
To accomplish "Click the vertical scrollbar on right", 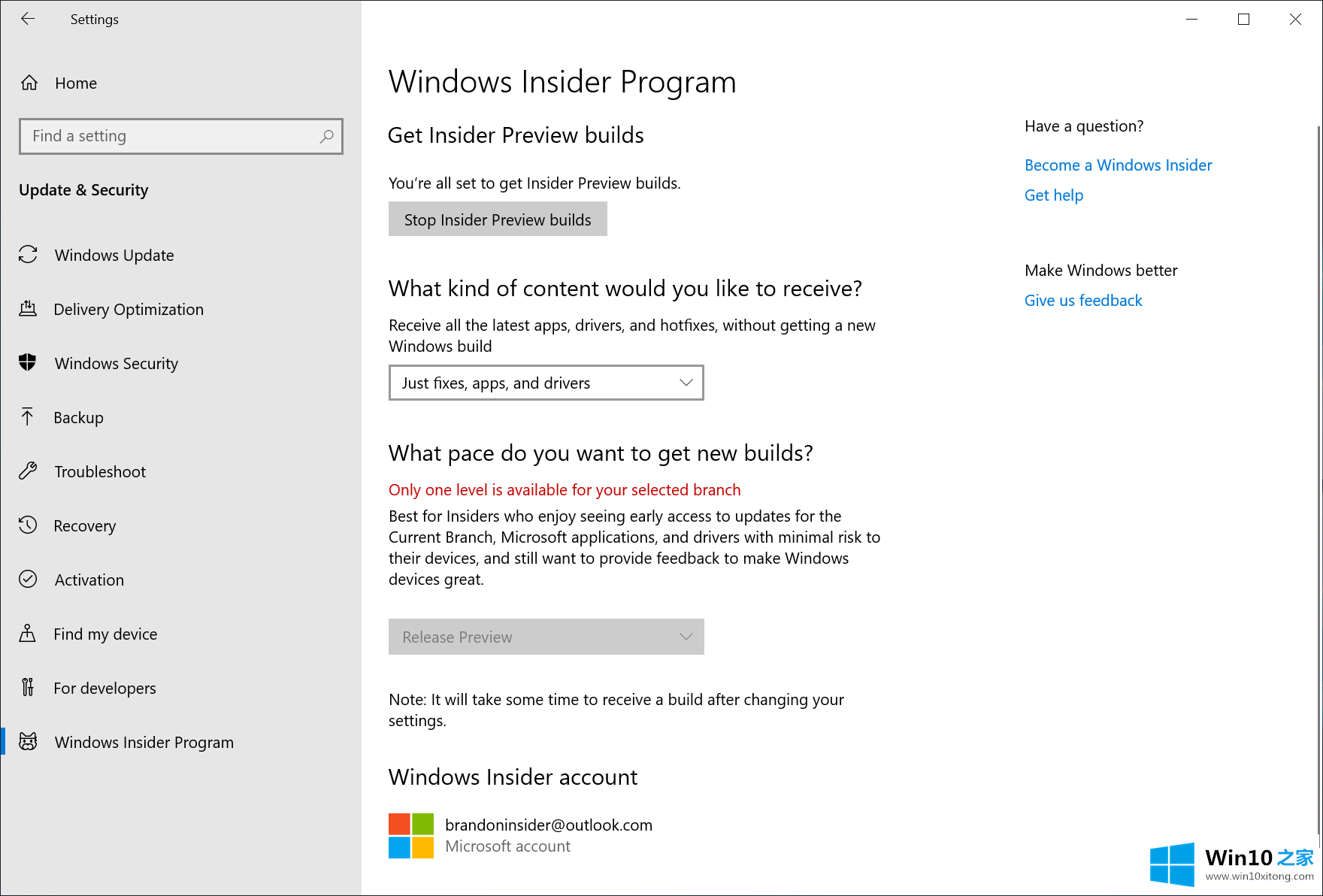I will (1318, 481).
